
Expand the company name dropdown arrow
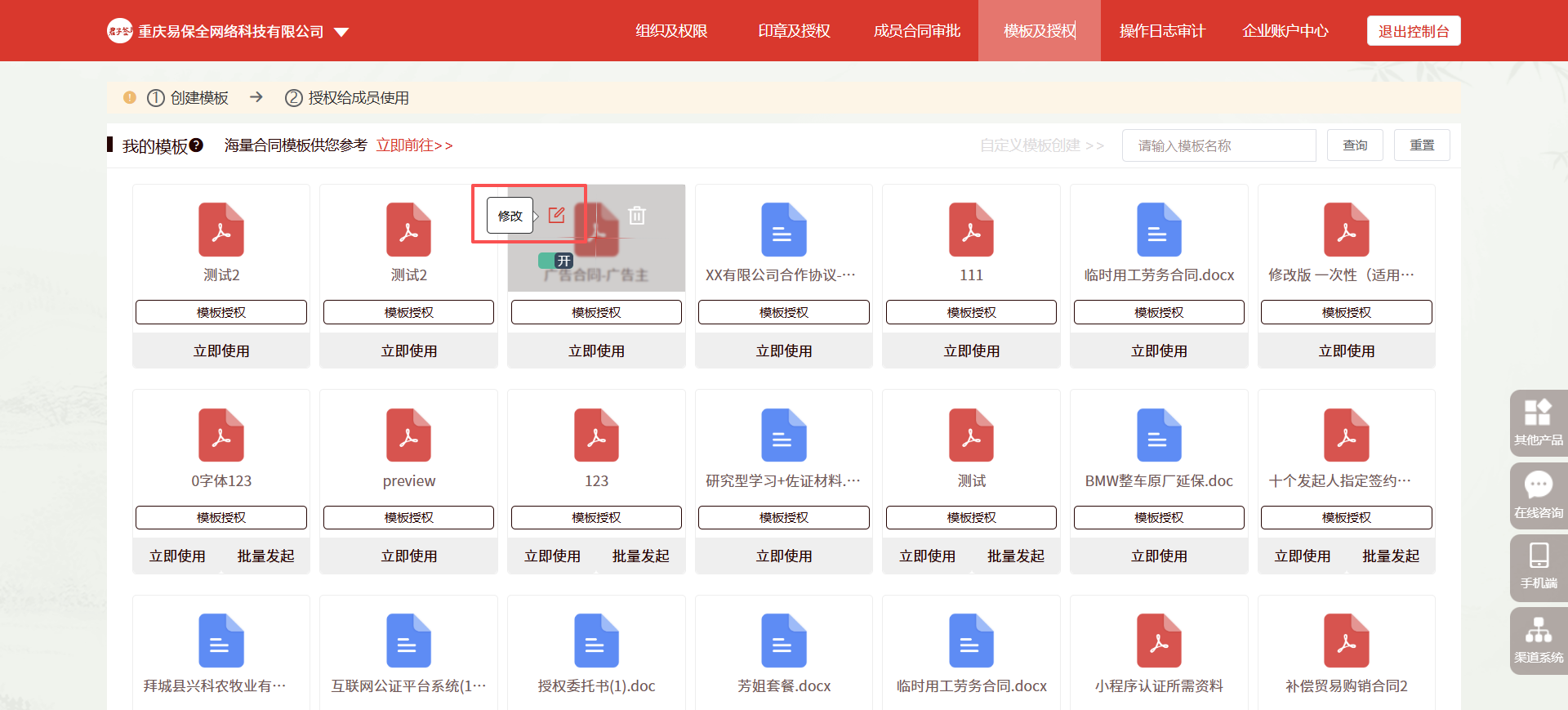point(341,33)
